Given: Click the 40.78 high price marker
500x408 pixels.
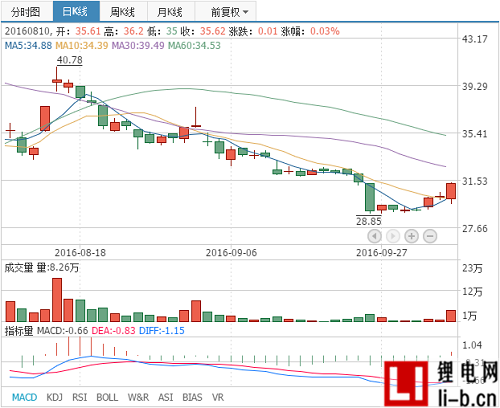Looking at the screenshot, I should pyautogui.click(x=69, y=60).
